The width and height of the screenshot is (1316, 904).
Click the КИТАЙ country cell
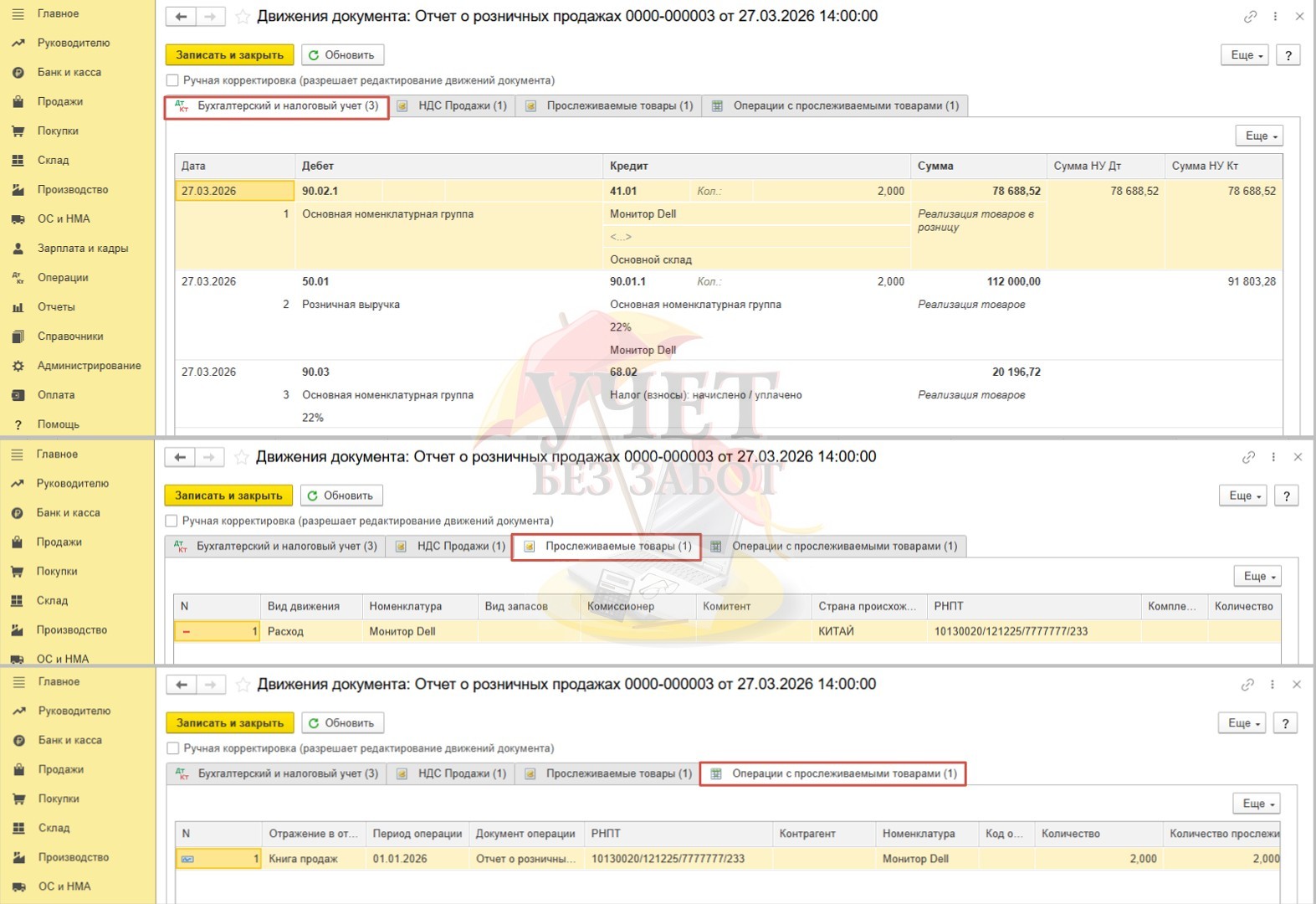pos(836,632)
